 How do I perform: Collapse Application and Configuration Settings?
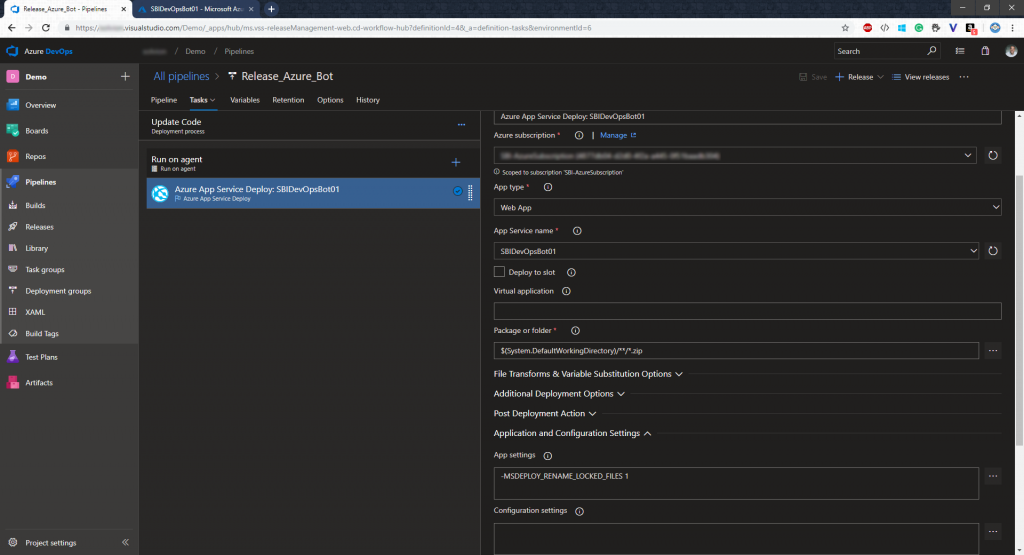572,433
